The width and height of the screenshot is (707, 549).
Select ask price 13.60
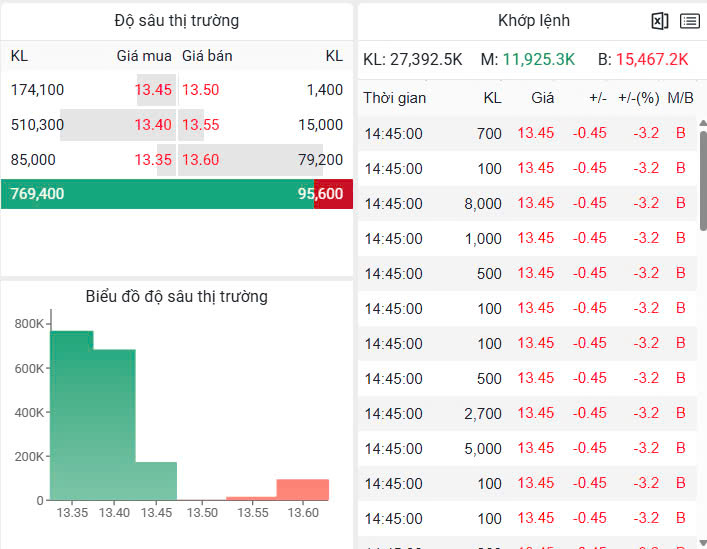pyautogui.click(x=200, y=160)
